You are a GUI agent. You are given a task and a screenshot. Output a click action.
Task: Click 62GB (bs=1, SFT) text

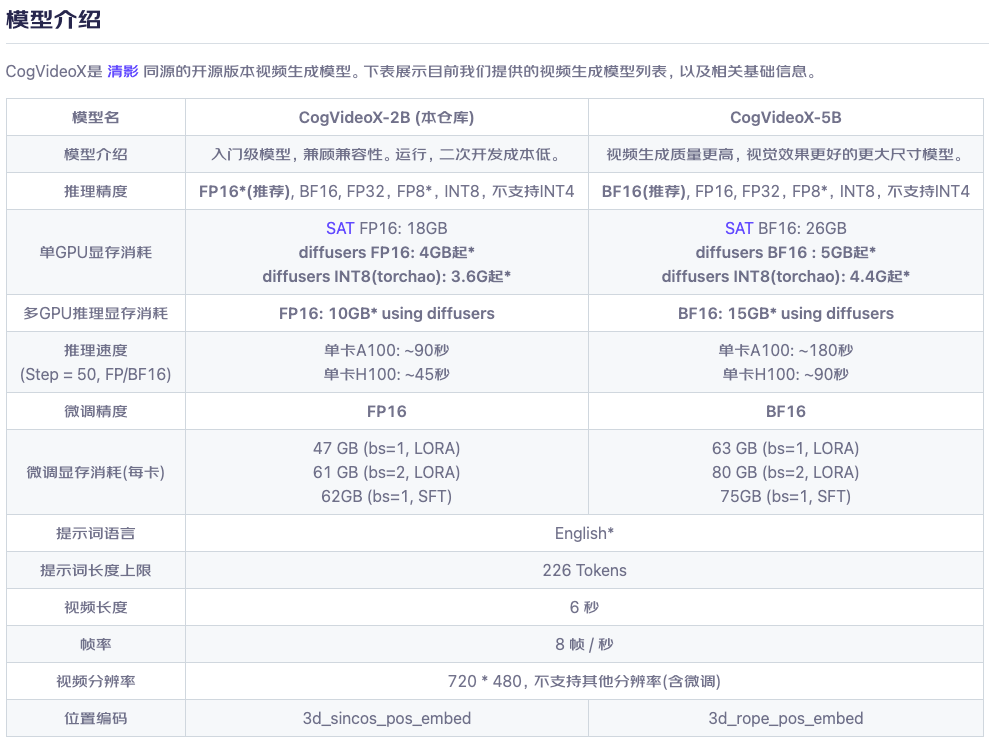(387, 496)
